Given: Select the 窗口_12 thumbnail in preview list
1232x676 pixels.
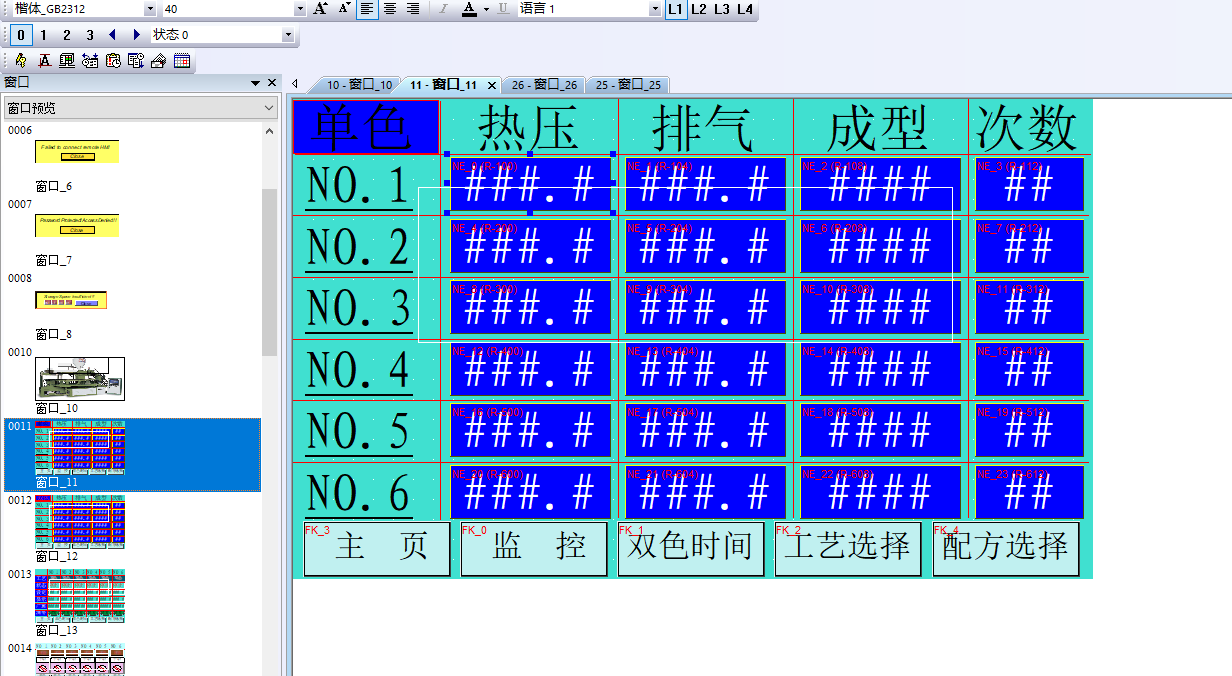Looking at the screenshot, I should coord(80,521).
